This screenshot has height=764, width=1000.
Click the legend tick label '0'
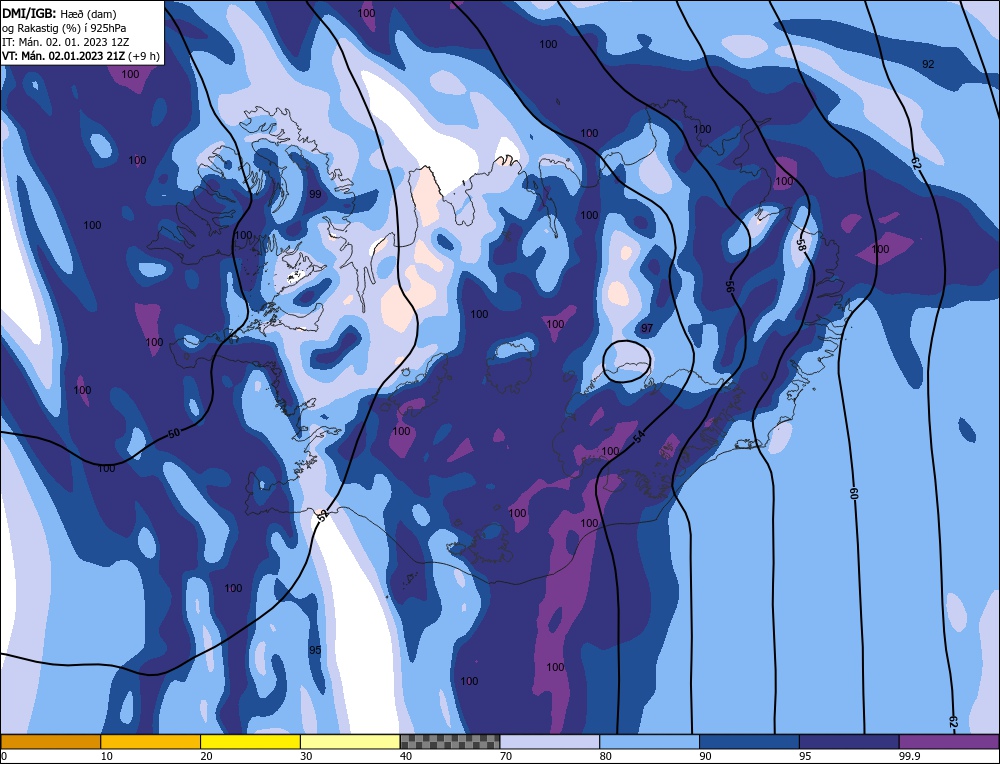(x=4, y=756)
